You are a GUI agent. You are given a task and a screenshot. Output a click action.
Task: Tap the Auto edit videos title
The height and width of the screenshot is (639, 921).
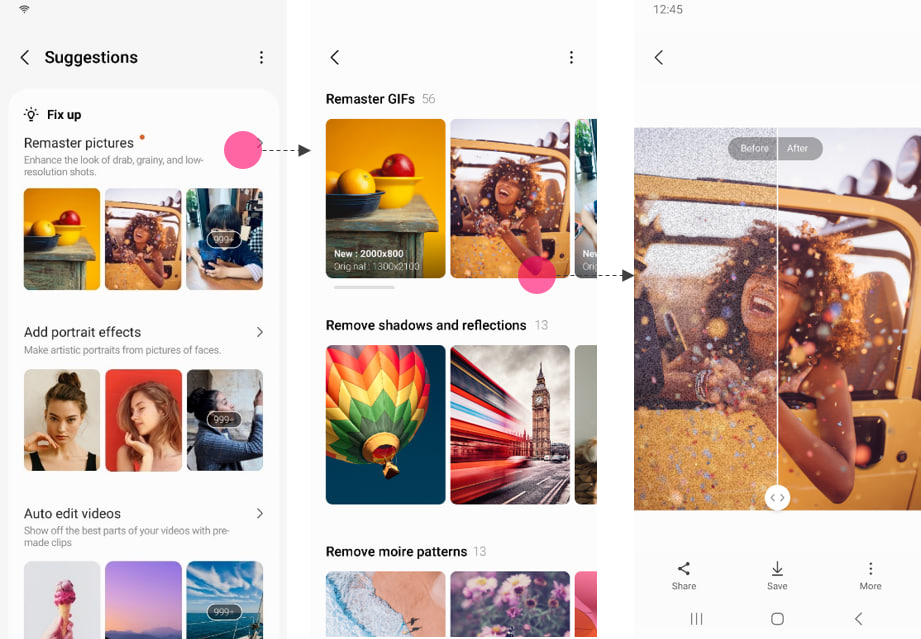[x=72, y=513]
